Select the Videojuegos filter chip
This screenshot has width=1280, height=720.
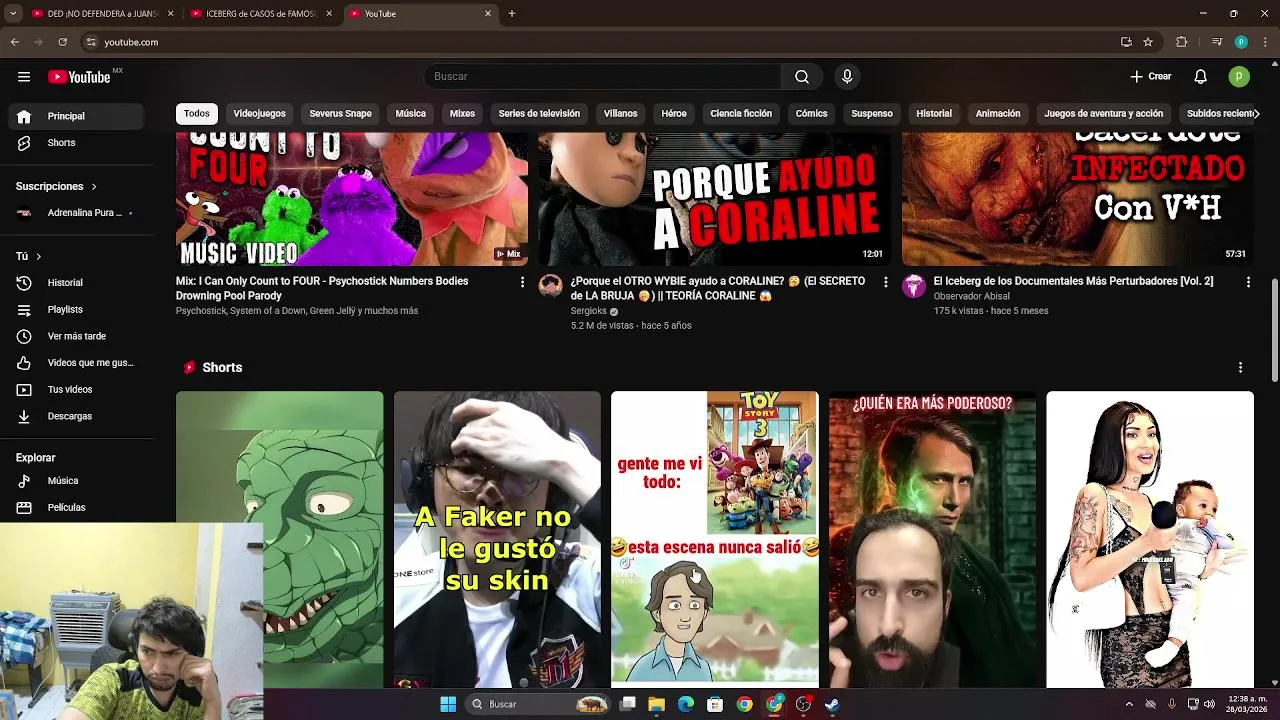pyautogui.click(x=260, y=114)
